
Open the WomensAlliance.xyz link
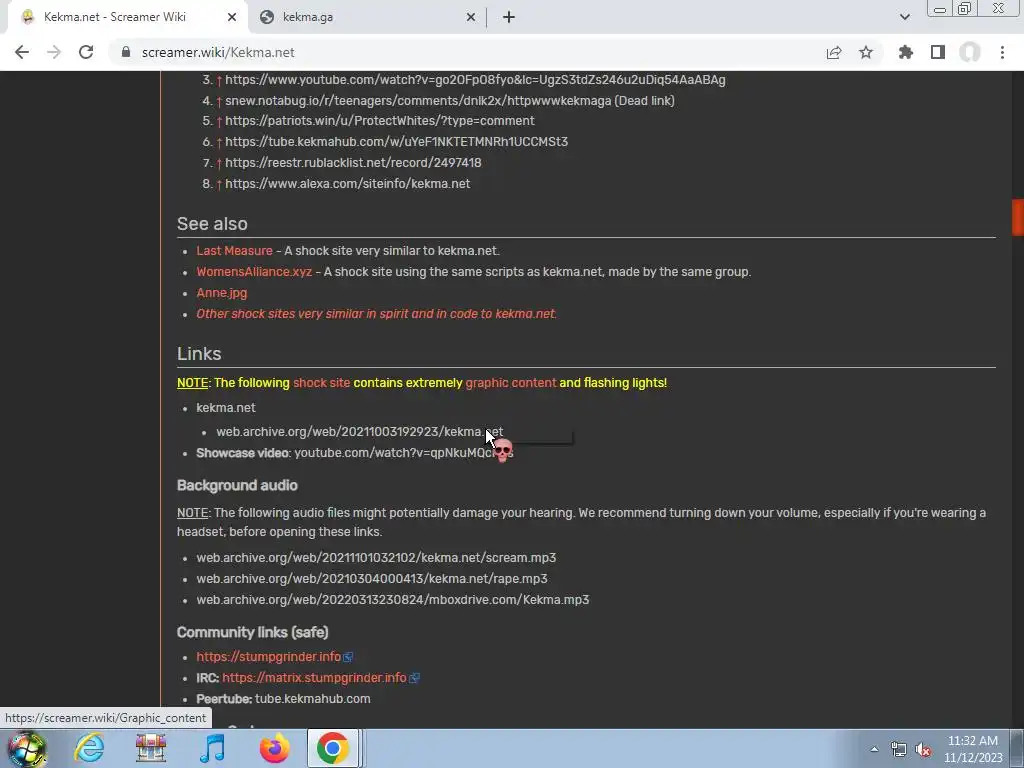tap(254, 272)
